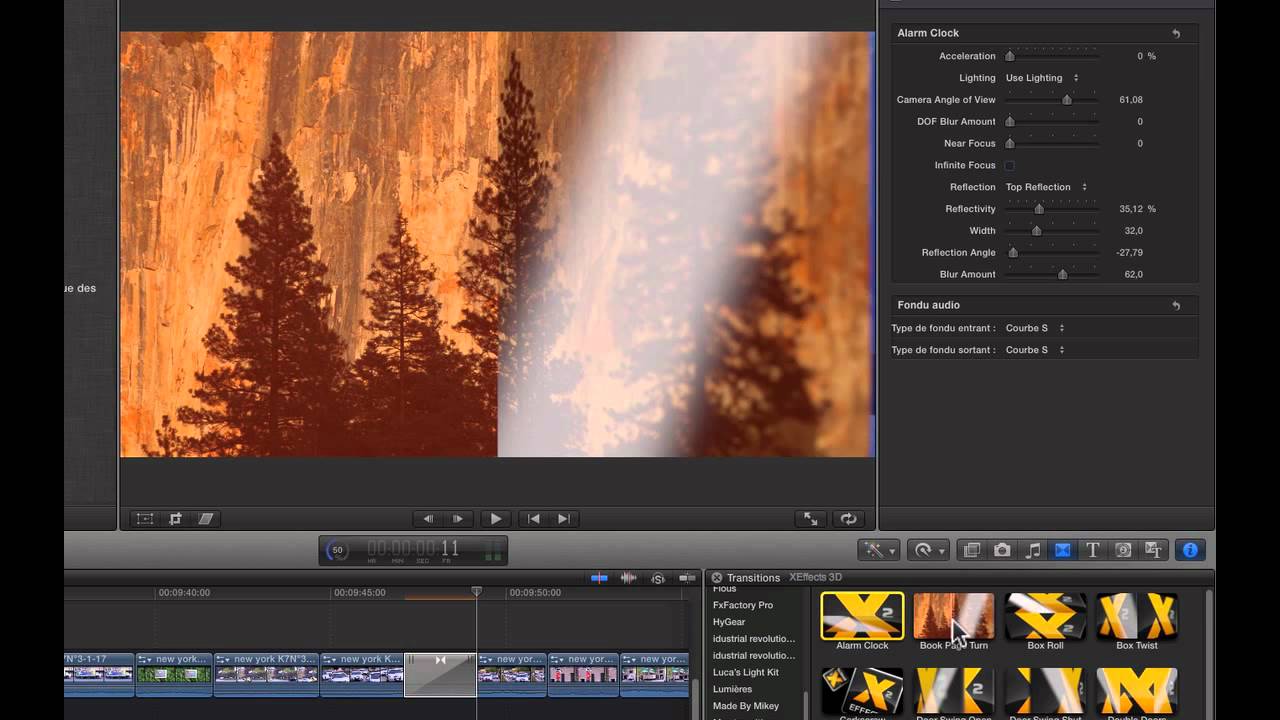Screen dimensions: 1280x720
Task: Open the Reflection dropdown
Action: [1046, 187]
